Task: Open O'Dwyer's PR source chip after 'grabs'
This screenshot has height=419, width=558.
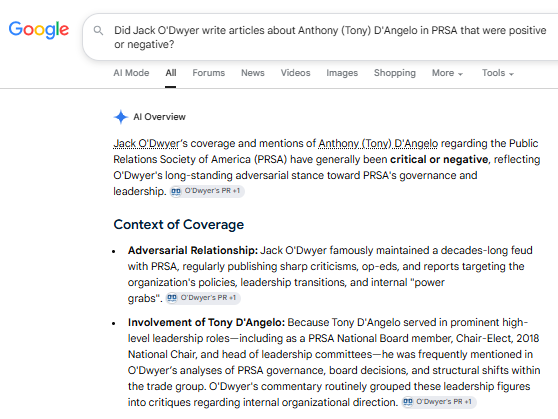Action: (x=203, y=298)
